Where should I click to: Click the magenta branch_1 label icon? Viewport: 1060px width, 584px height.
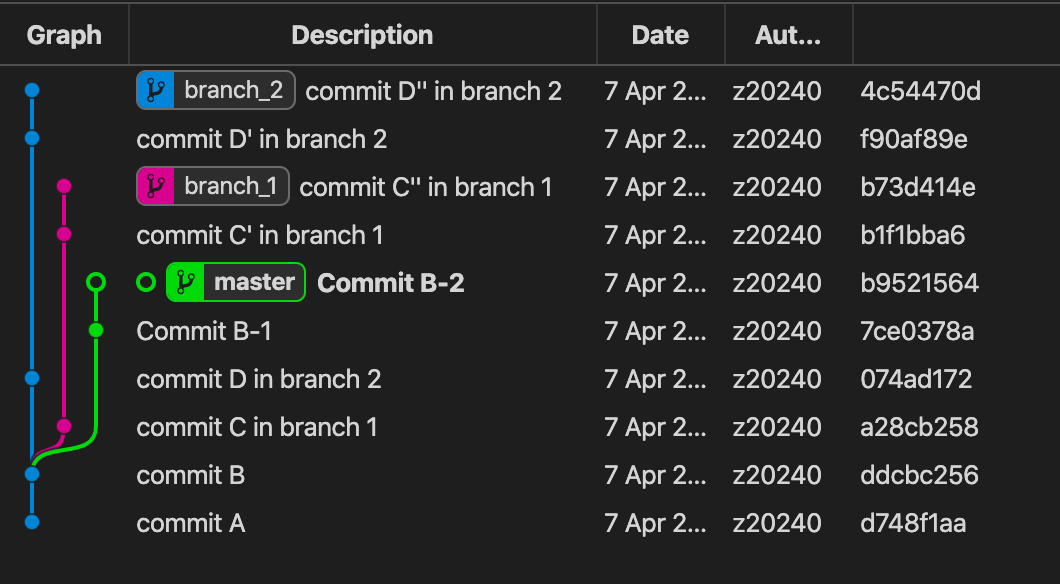click(155, 187)
